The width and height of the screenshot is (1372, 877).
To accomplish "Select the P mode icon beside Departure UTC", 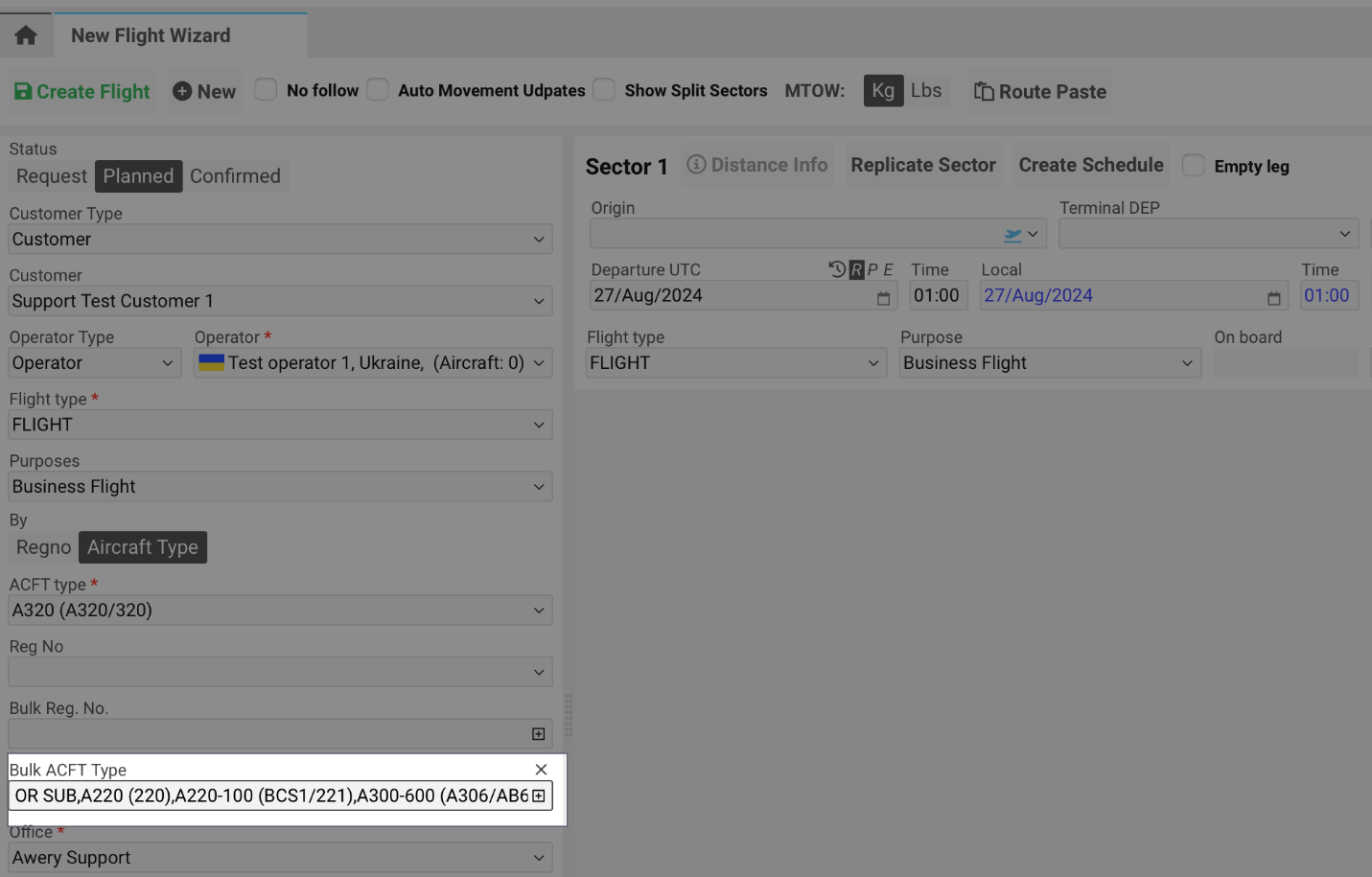I will [874, 269].
